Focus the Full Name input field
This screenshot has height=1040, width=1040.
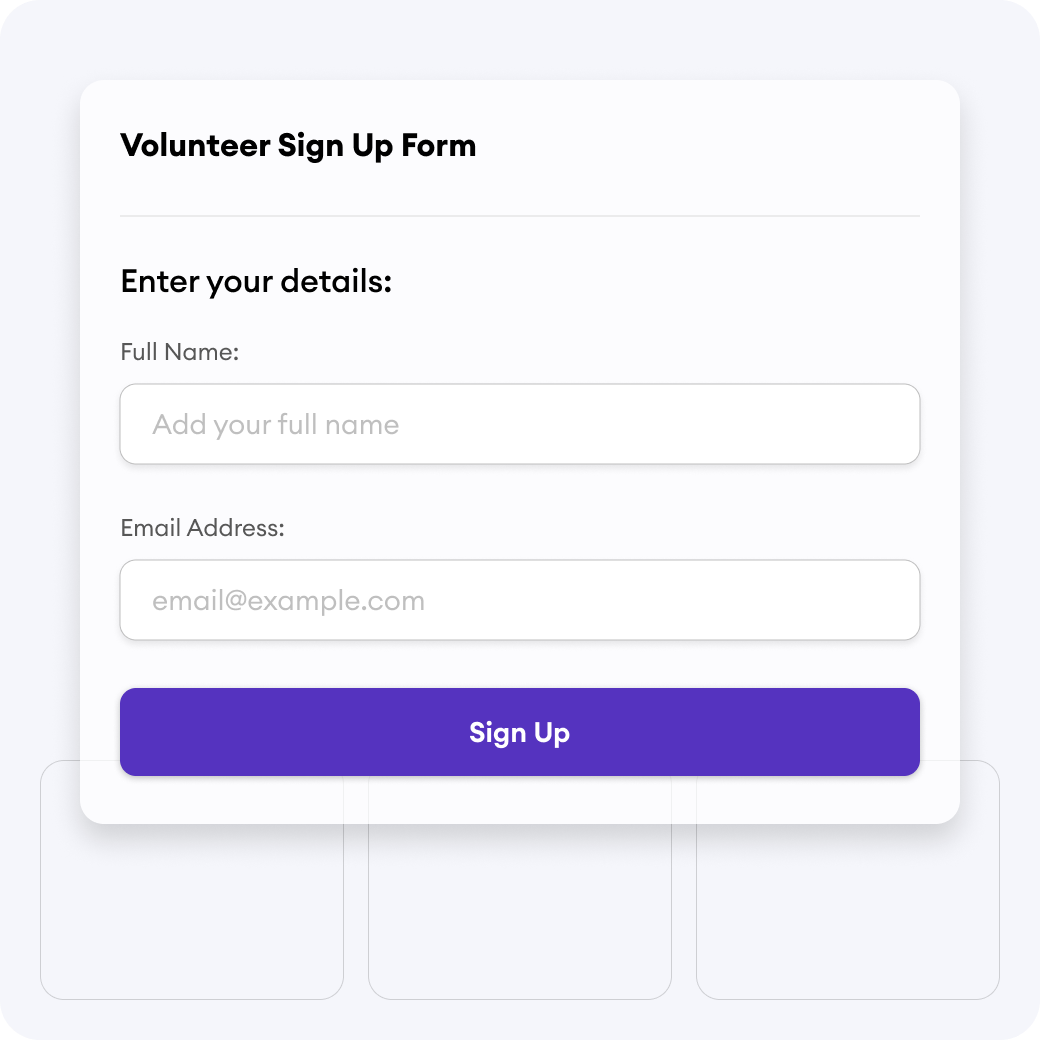coord(519,424)
